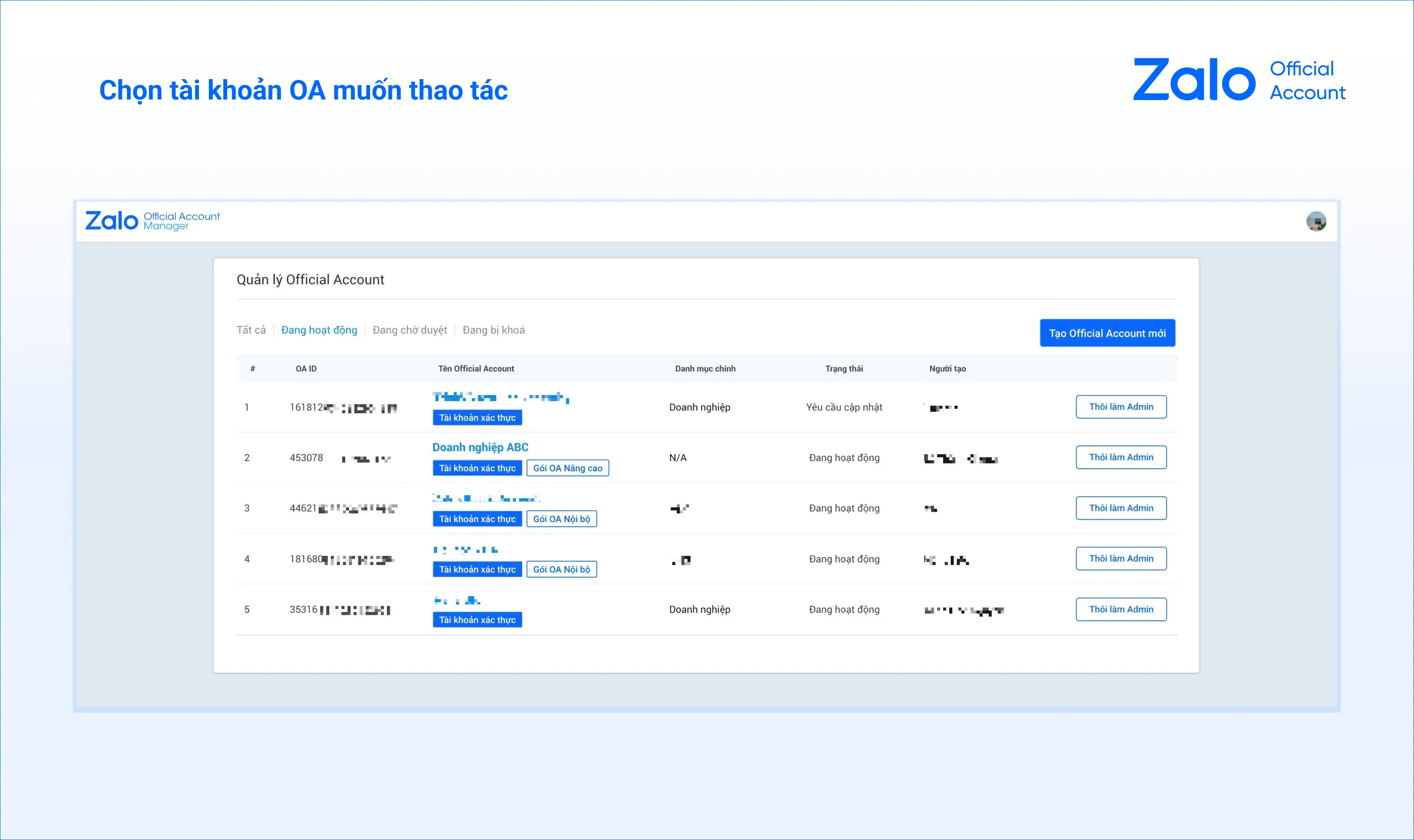The image size is (1414, 840).
Task: Click "Thôi làm Admin" for row 5
Action: click(x=1121, y=609)
